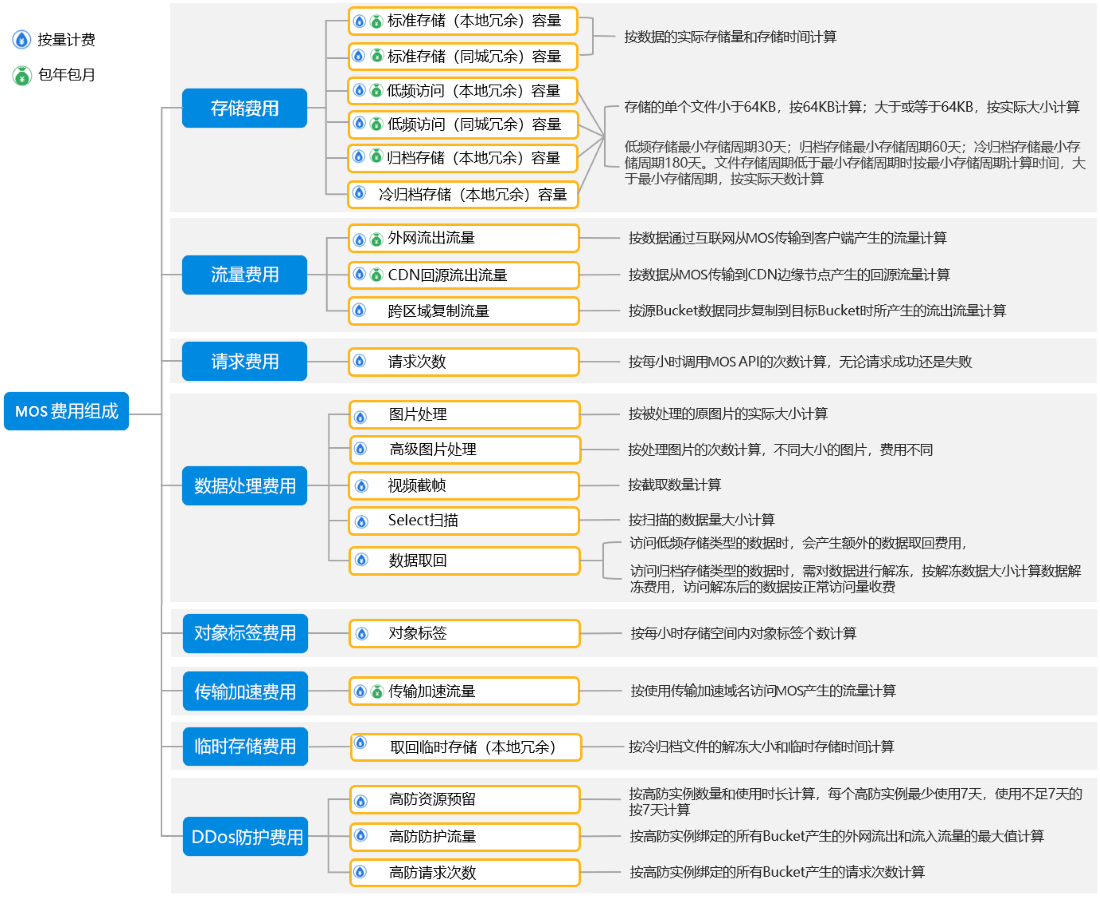The image size is (1100, 900).
Task: Select the MOS 费用组成 root node
Action: [x=67, y=411]
